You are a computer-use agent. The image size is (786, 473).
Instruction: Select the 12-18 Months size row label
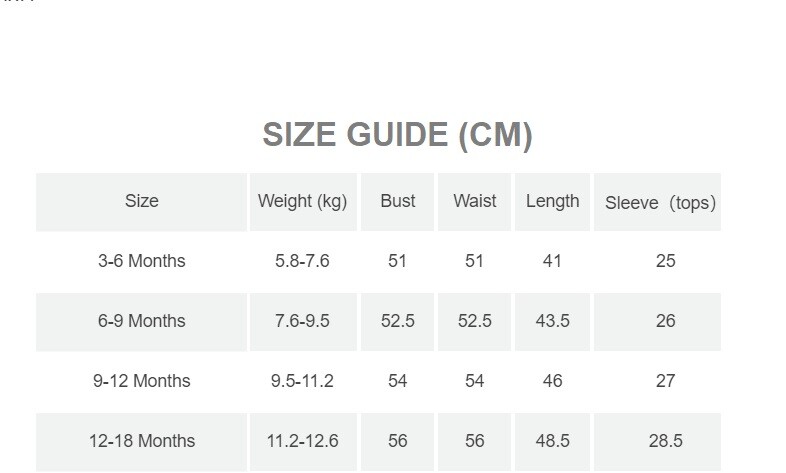(x=141, y=441)
